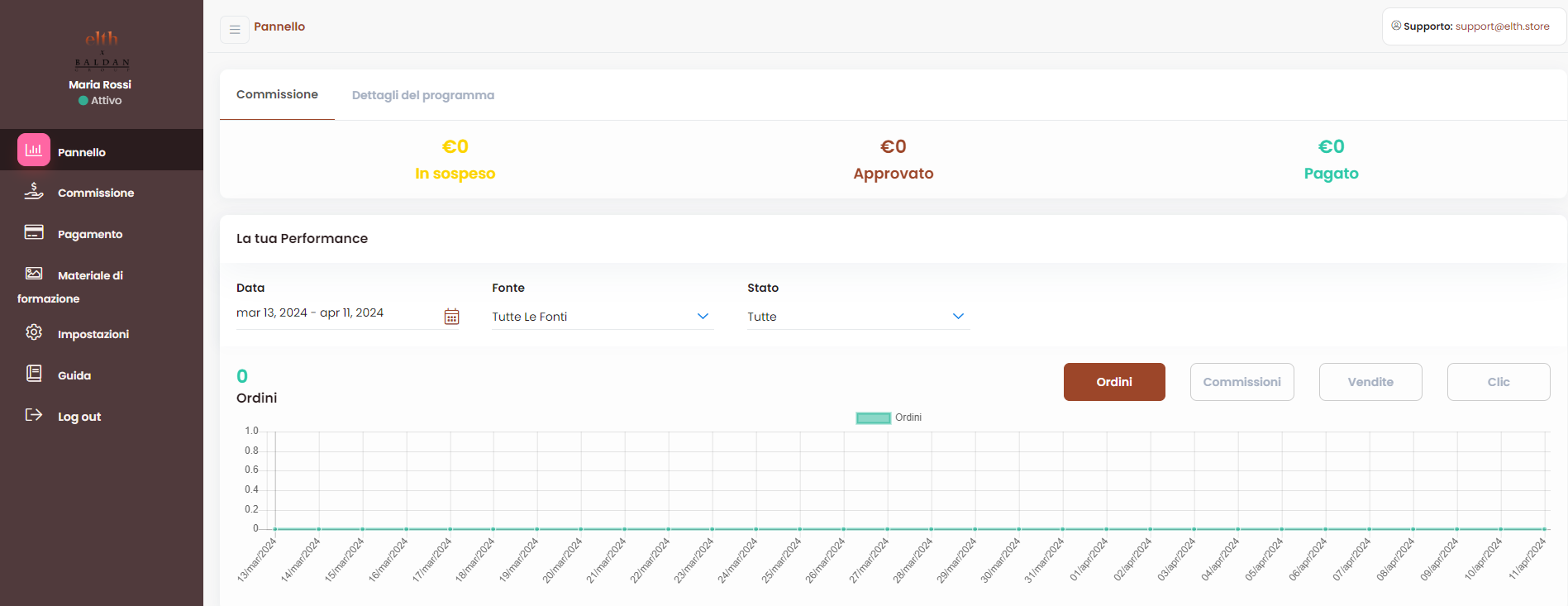The image size is (1568, 606).
Task: Click the Commissione hand-money icon
Action: (x=34, y=191)
